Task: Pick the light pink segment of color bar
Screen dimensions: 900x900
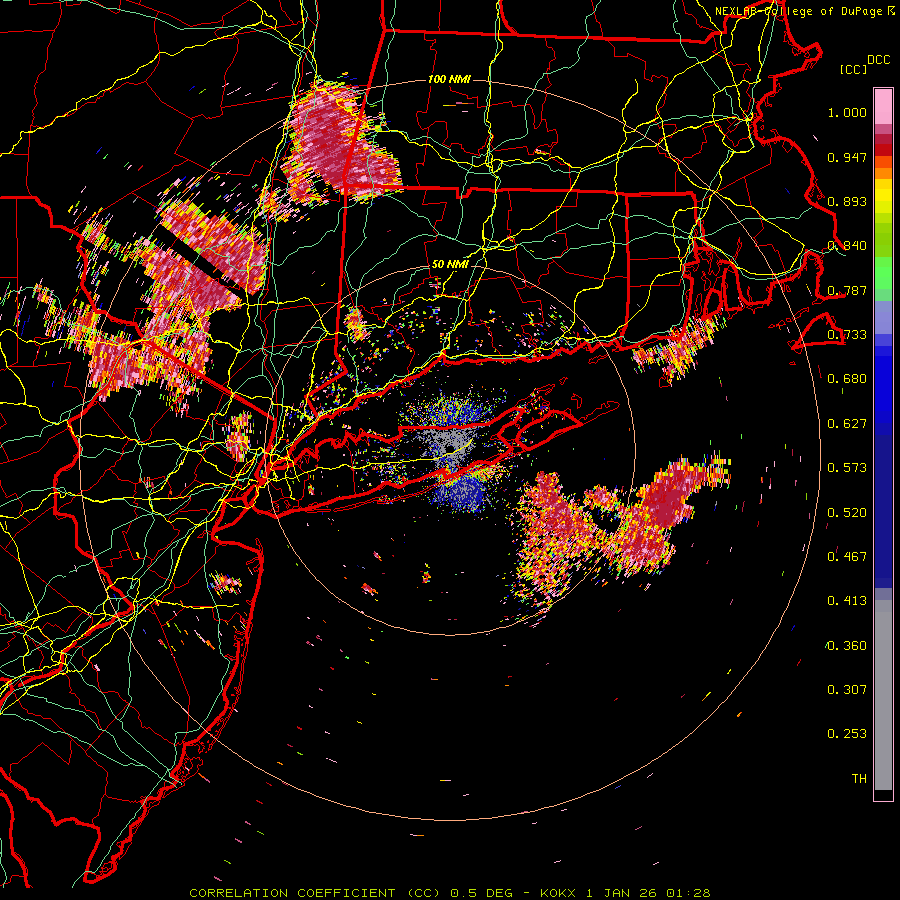Action: tap(883, 106)
